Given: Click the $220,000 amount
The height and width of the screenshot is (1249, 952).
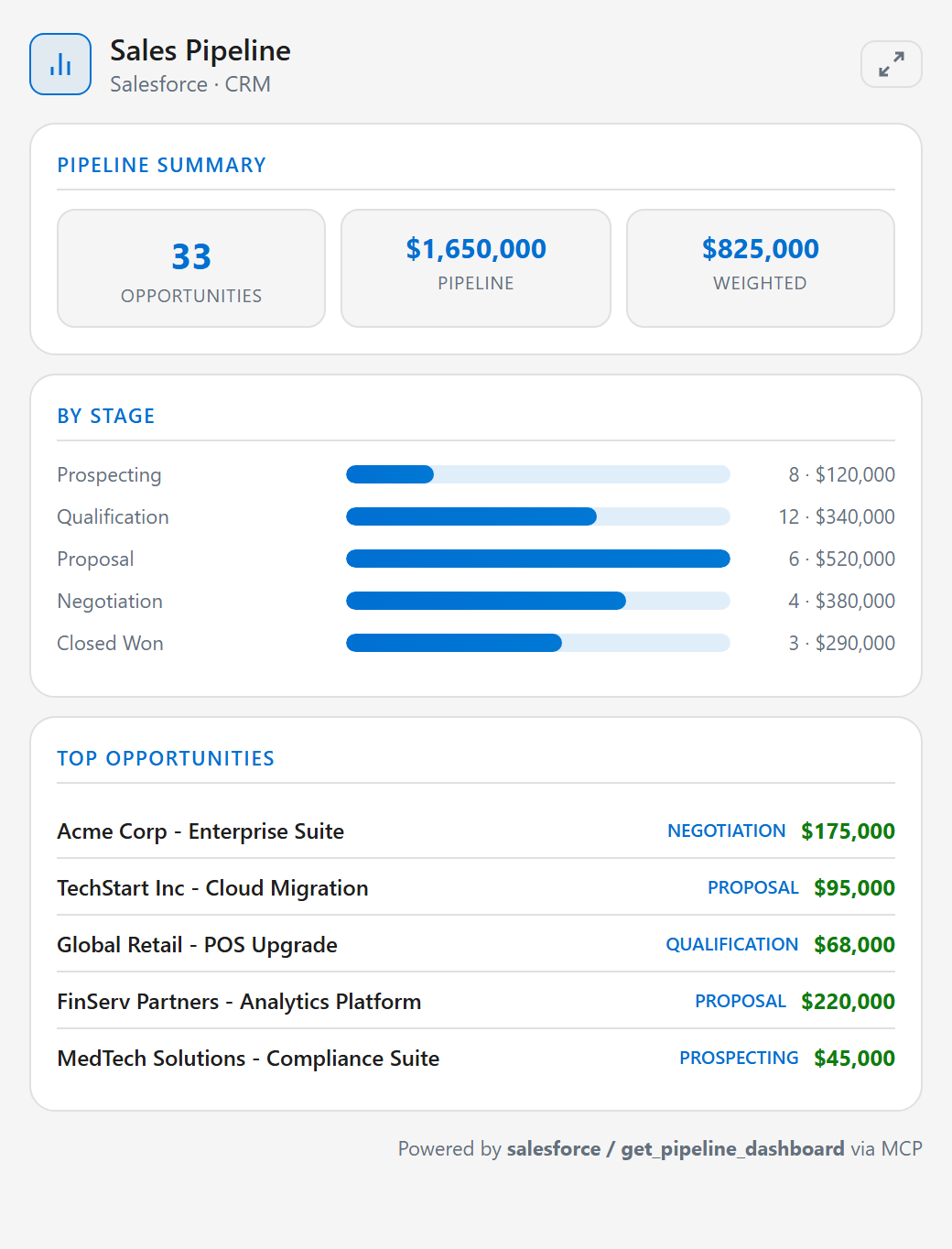Looking at the screenshot, I should [x=848, y=1002].
